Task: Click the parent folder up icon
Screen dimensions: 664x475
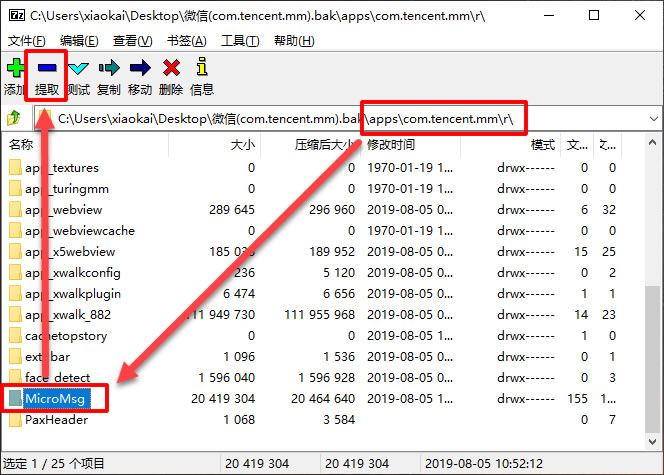Action: click(14, 118)
